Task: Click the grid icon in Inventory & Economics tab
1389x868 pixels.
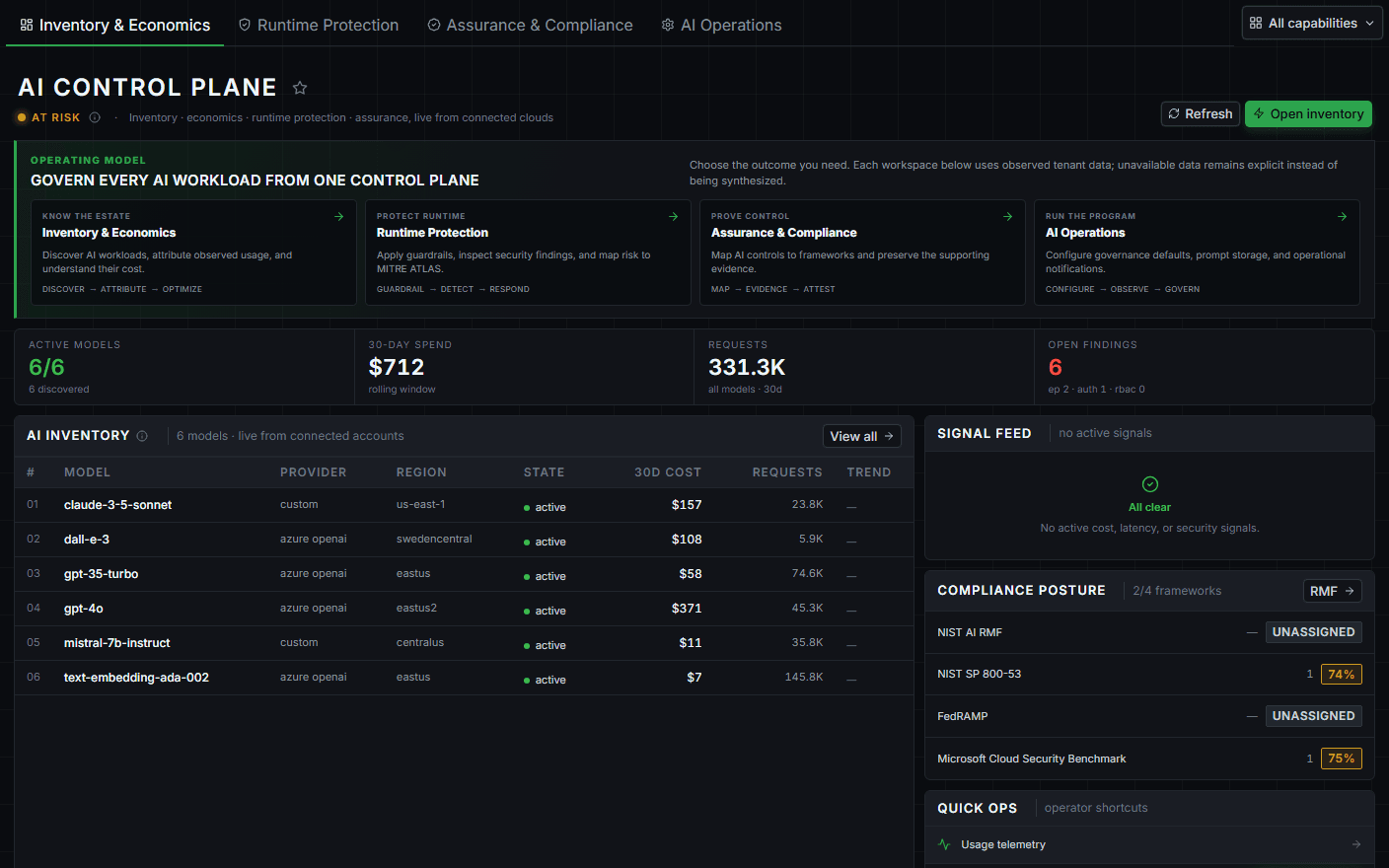Action: pyautogui.click(x=27, y=25)
